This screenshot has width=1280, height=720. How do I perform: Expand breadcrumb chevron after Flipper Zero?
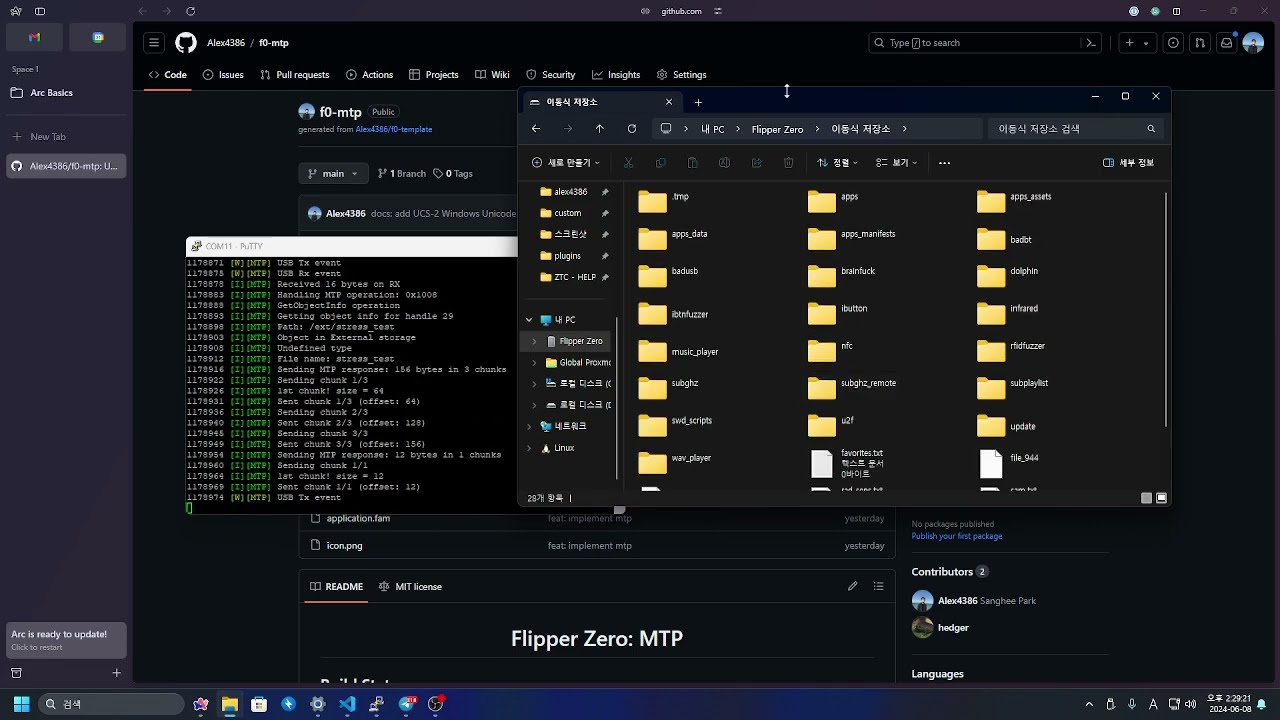coord(818,129)
